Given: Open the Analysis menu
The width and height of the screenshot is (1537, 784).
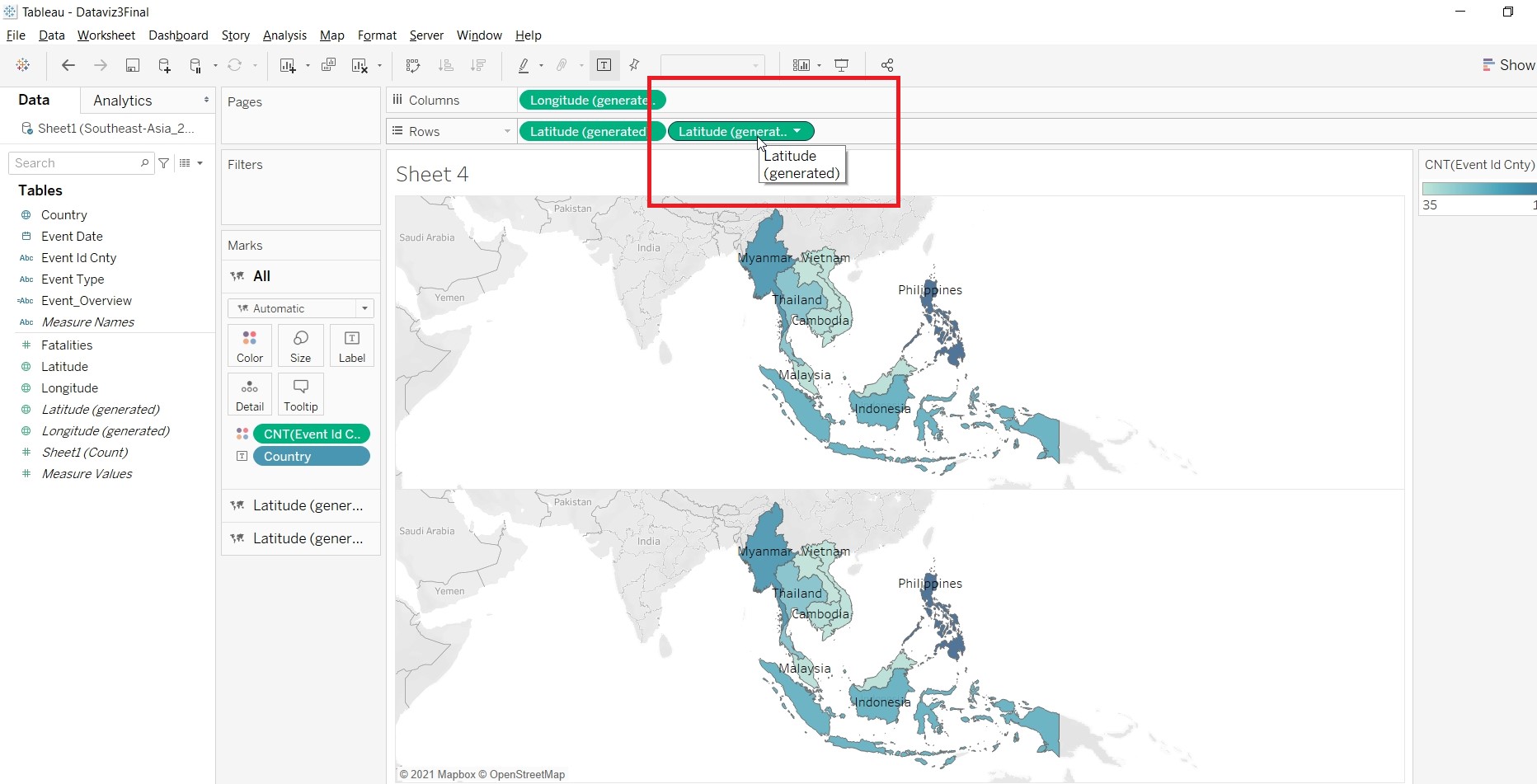Looking at the screenshot, I should pos(284,35).
